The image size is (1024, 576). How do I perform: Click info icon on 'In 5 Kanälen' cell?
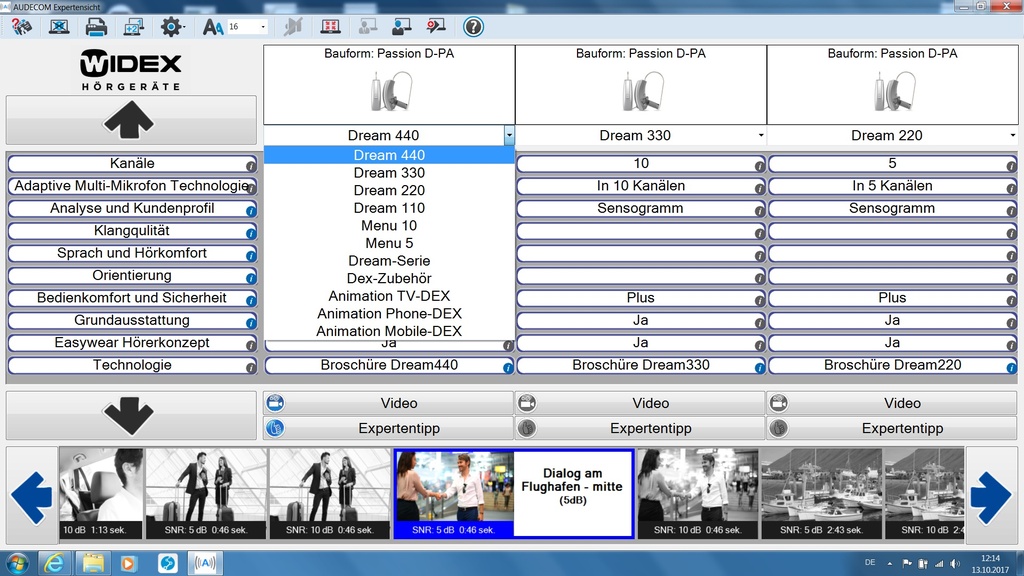(x=1011, y=188)
